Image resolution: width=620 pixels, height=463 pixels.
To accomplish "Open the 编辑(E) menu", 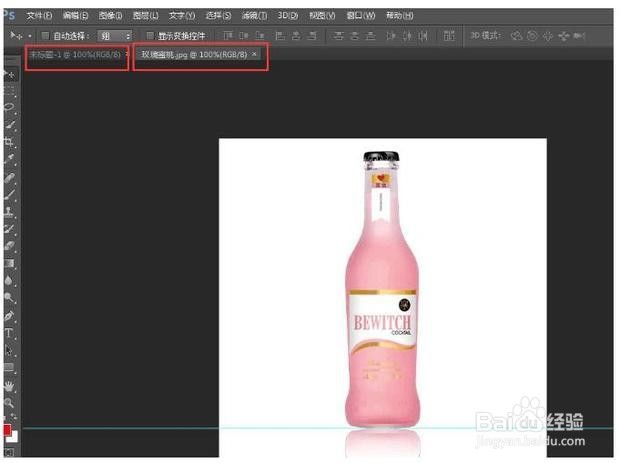I will [x=75, y=15].
